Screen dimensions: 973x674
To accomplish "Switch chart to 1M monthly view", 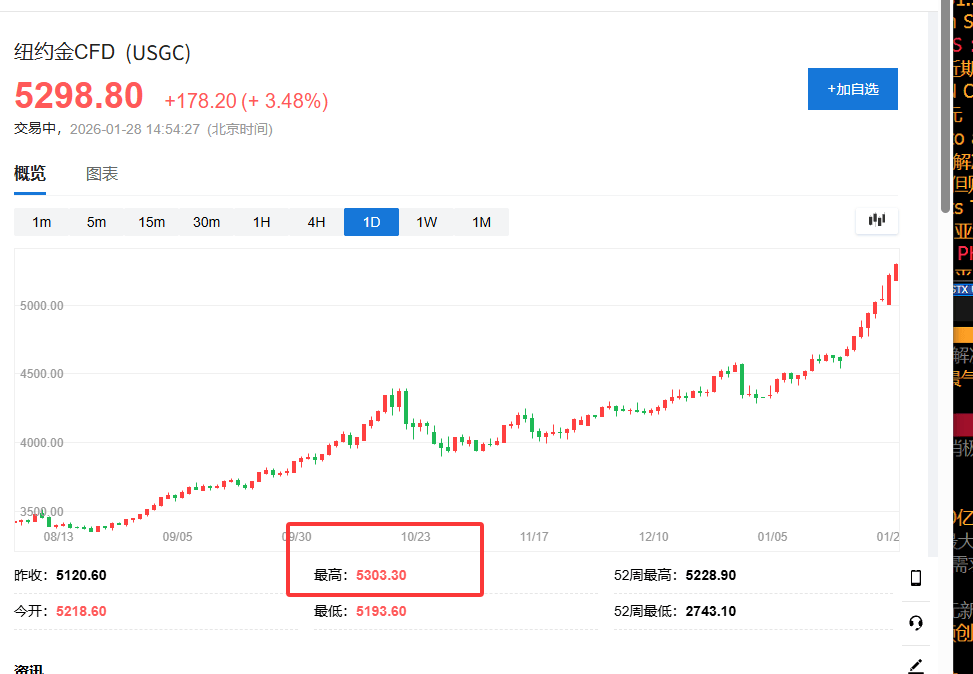I will 481,222.
